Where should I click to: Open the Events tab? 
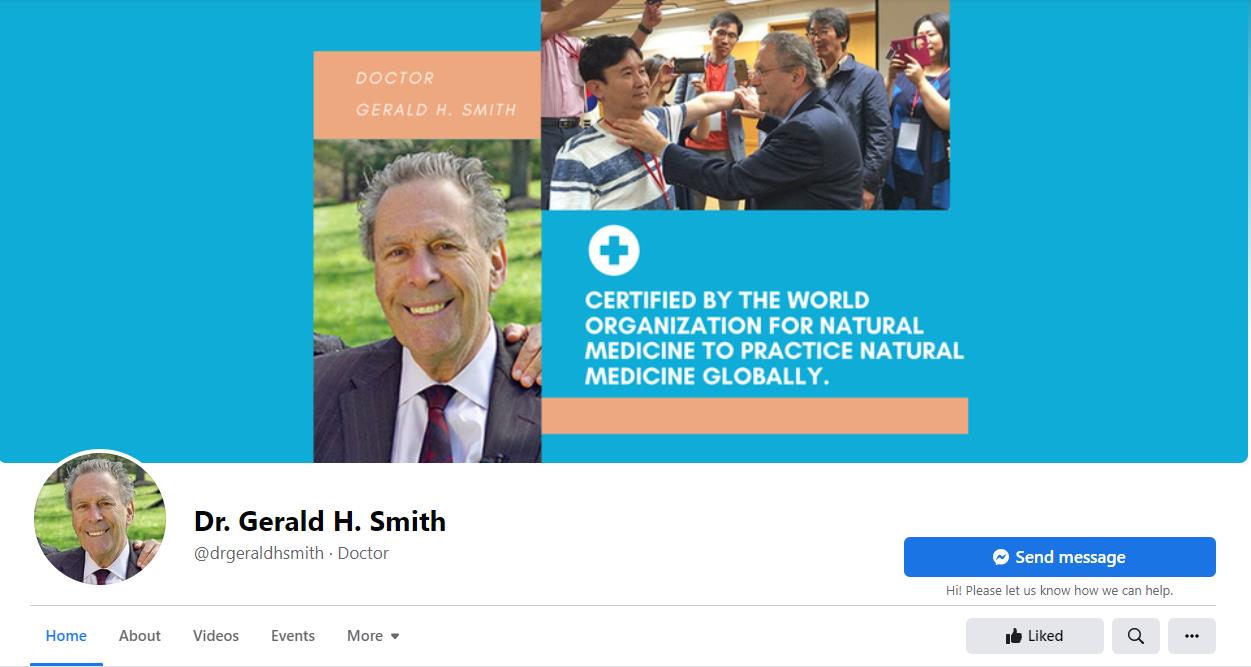(x=293, y=636)
